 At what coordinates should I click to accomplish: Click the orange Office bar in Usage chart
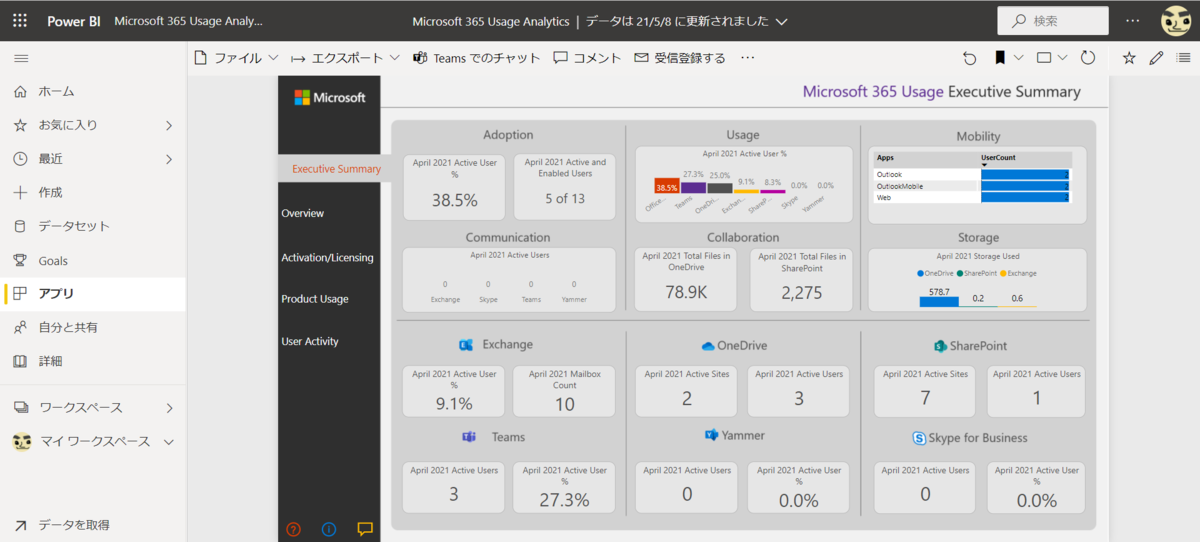(666, 185)
